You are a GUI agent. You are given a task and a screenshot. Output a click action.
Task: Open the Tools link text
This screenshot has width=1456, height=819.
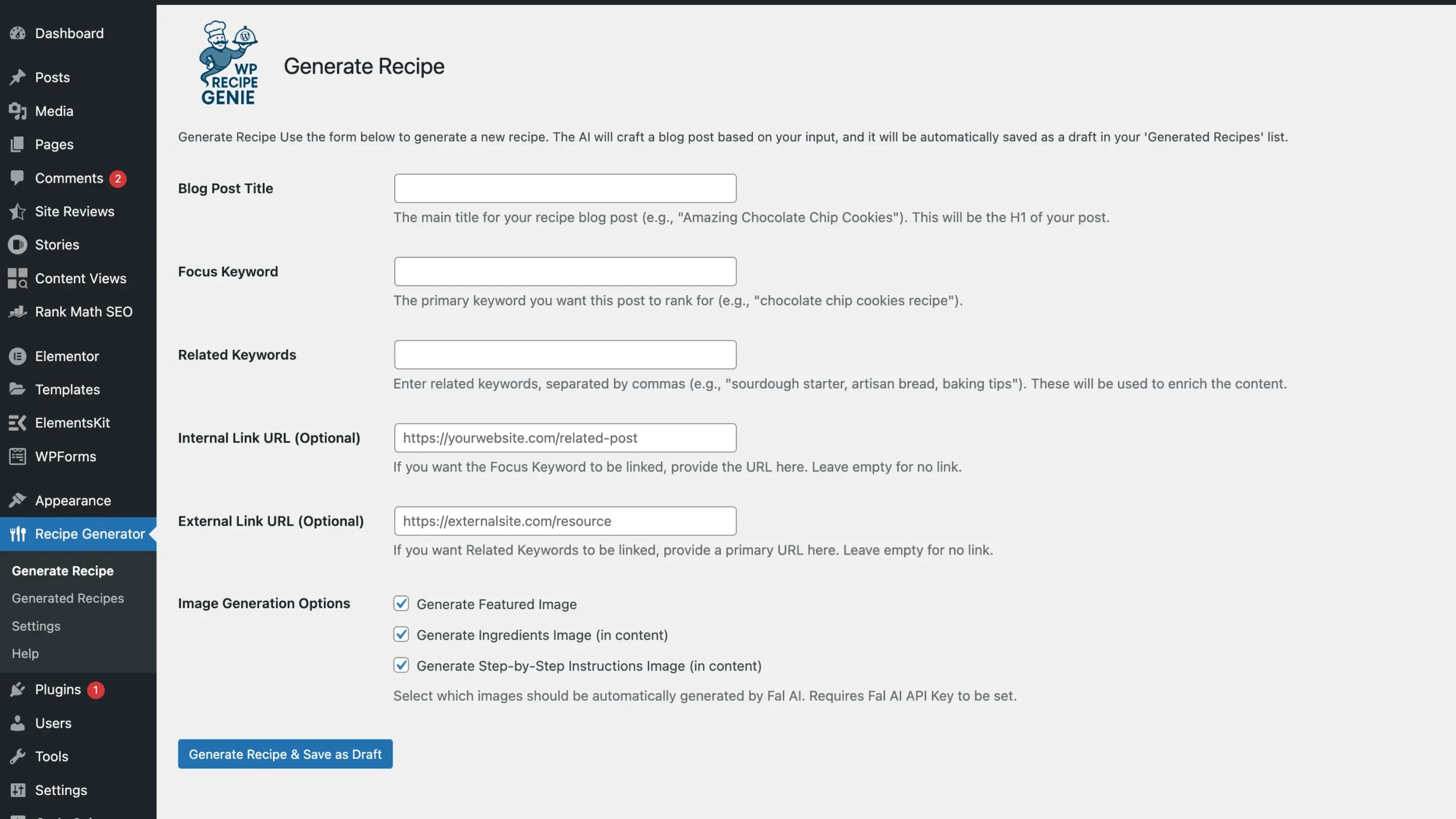pos(52,757)
